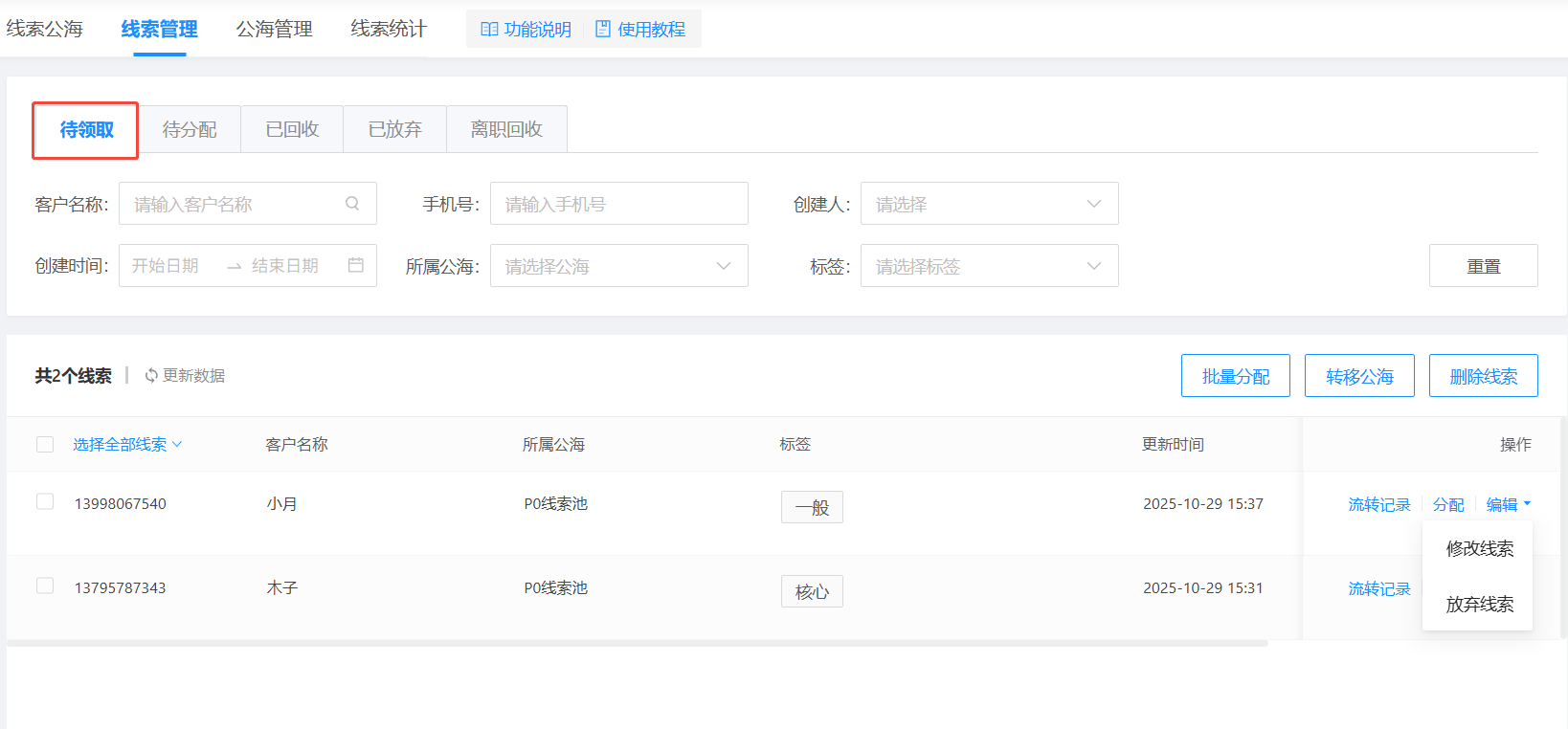This screenshot has height=729, width=1568.
Task: Click the refresh data icon
Action: pyautogui.click(x=151, y=376)
